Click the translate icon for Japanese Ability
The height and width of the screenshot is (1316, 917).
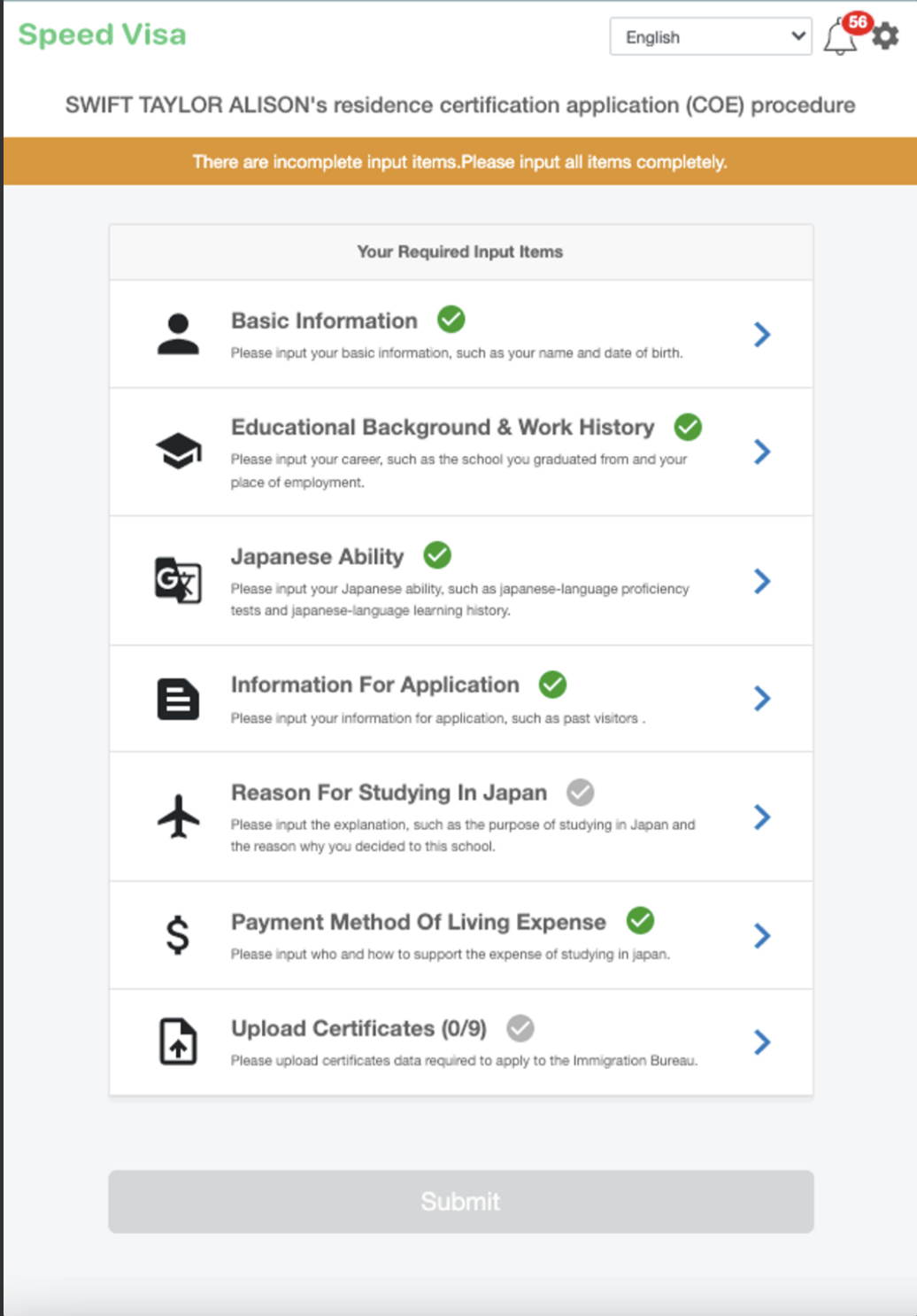178,581
